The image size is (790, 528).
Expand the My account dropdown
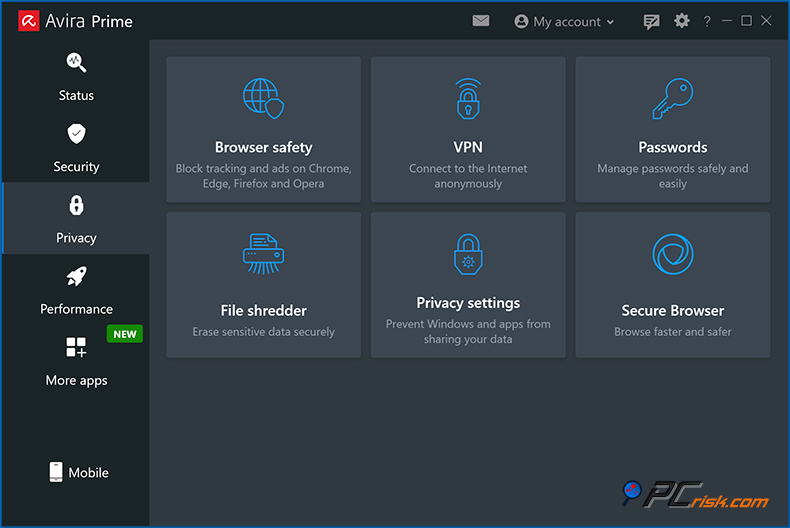(565, 21)
